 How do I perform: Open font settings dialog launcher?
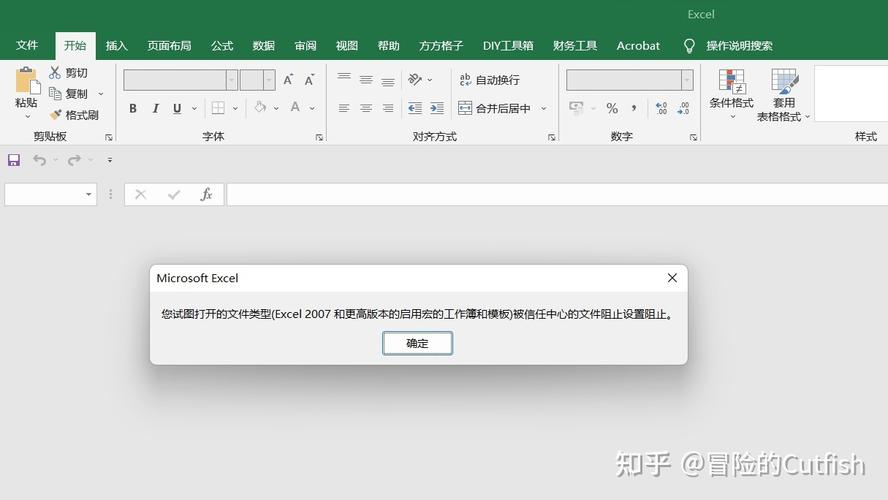pyautogui.click(x=319, y=137)
